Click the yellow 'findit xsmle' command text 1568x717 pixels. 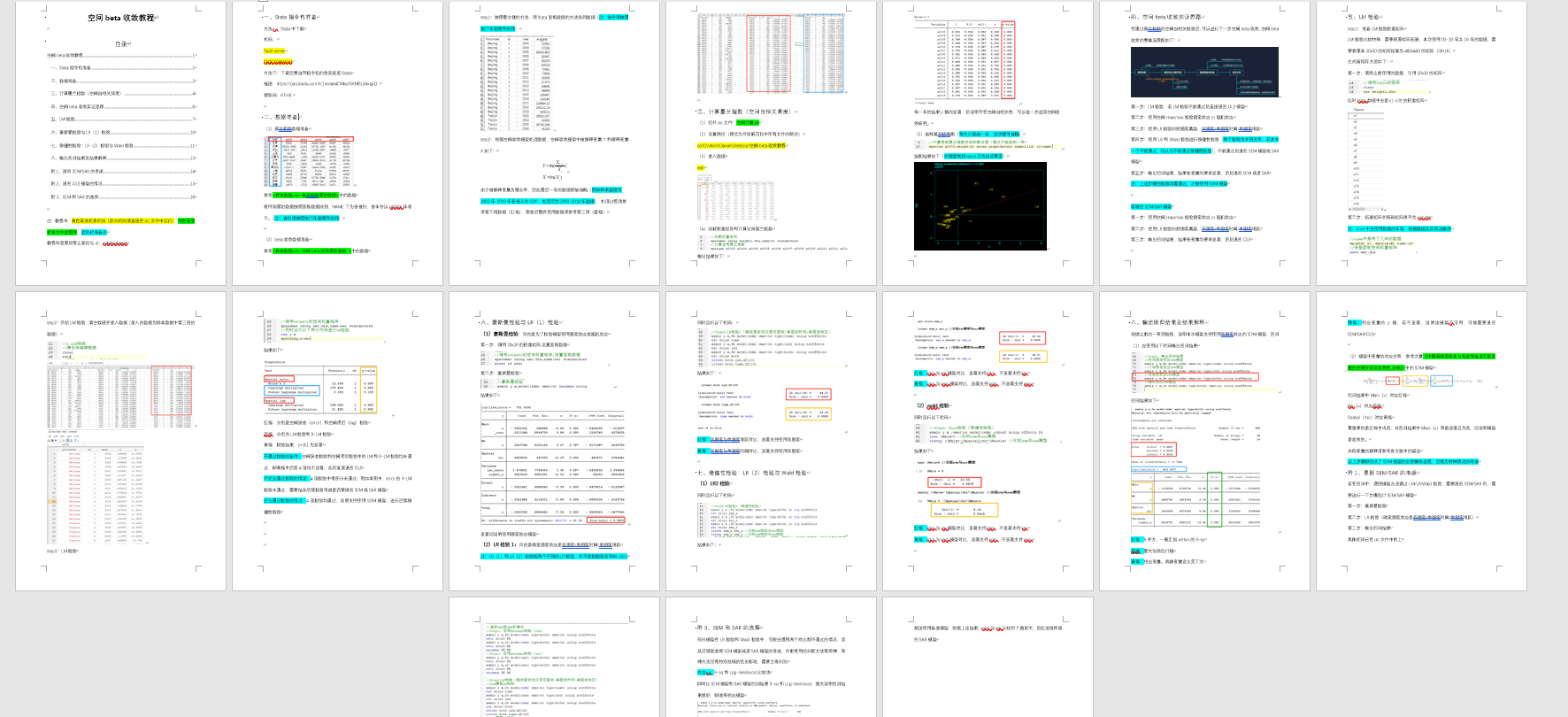tap(274, 51)
